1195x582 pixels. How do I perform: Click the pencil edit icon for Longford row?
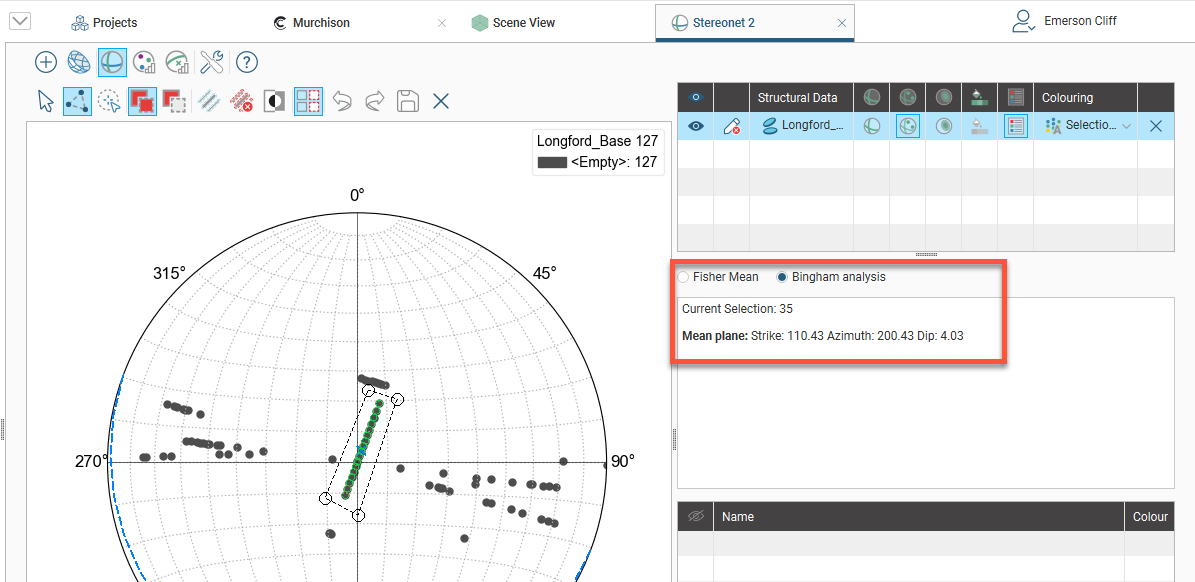(x=731, y=126)
